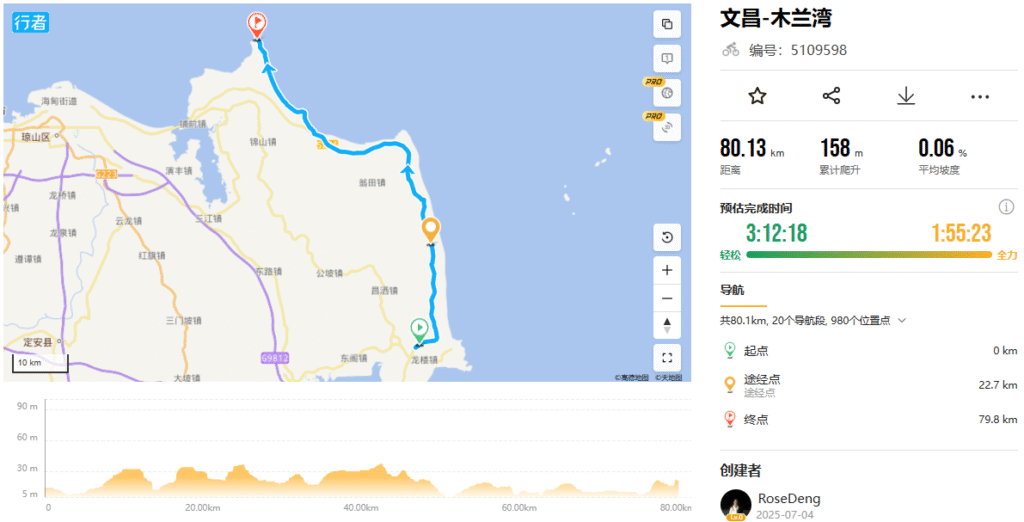
Task: Open creator RoseDeng's profile
Action: point(789,499)
